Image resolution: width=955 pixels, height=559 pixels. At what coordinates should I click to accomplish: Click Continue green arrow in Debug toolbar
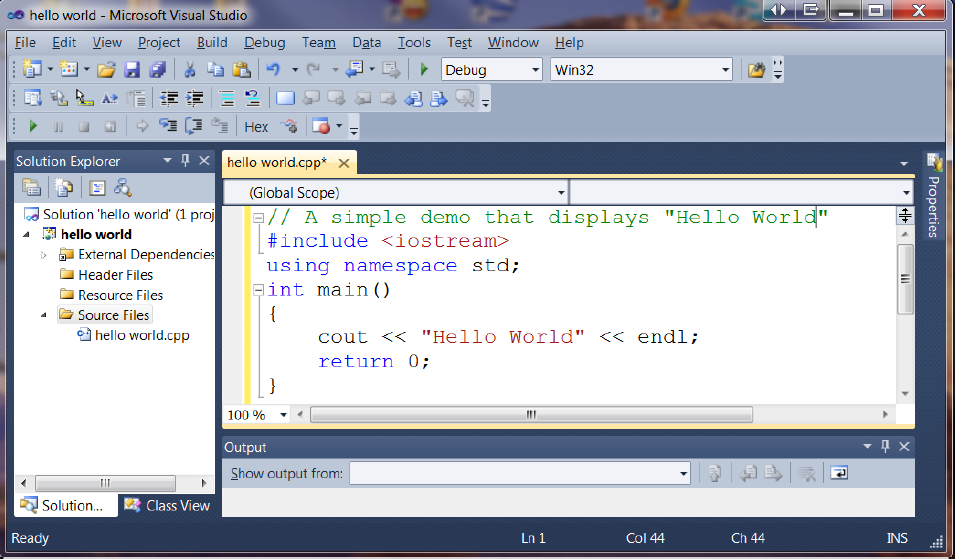pos(33,126)
